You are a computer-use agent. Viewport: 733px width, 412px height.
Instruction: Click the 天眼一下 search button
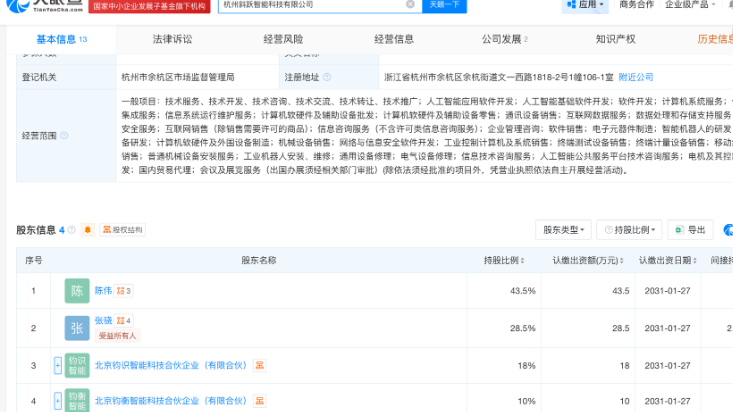point(444,5)
